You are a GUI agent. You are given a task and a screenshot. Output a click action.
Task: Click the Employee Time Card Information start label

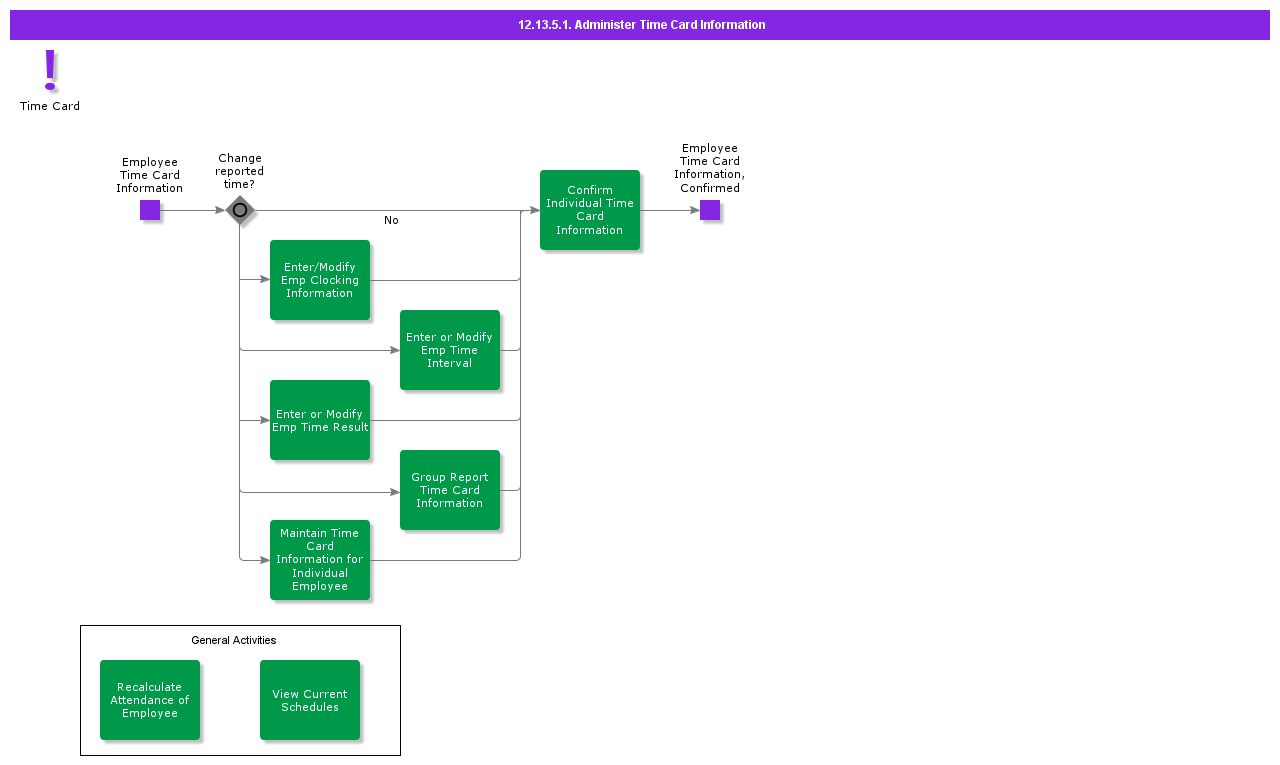(150, 175)
